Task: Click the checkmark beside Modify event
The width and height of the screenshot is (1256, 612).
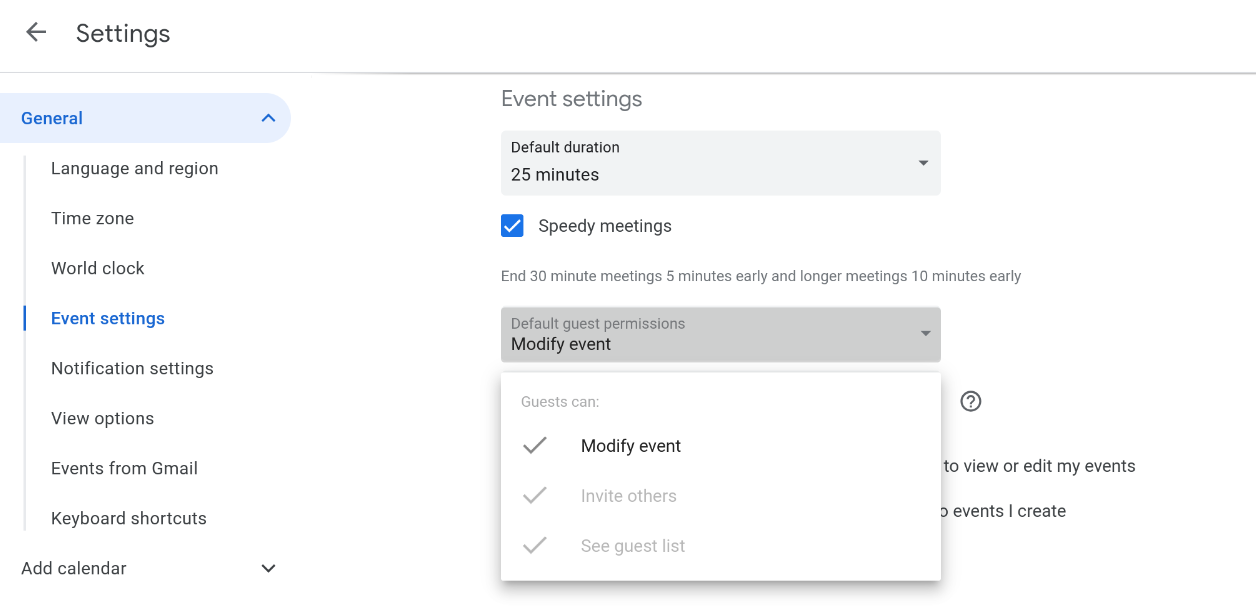Action: click(535, 445)
